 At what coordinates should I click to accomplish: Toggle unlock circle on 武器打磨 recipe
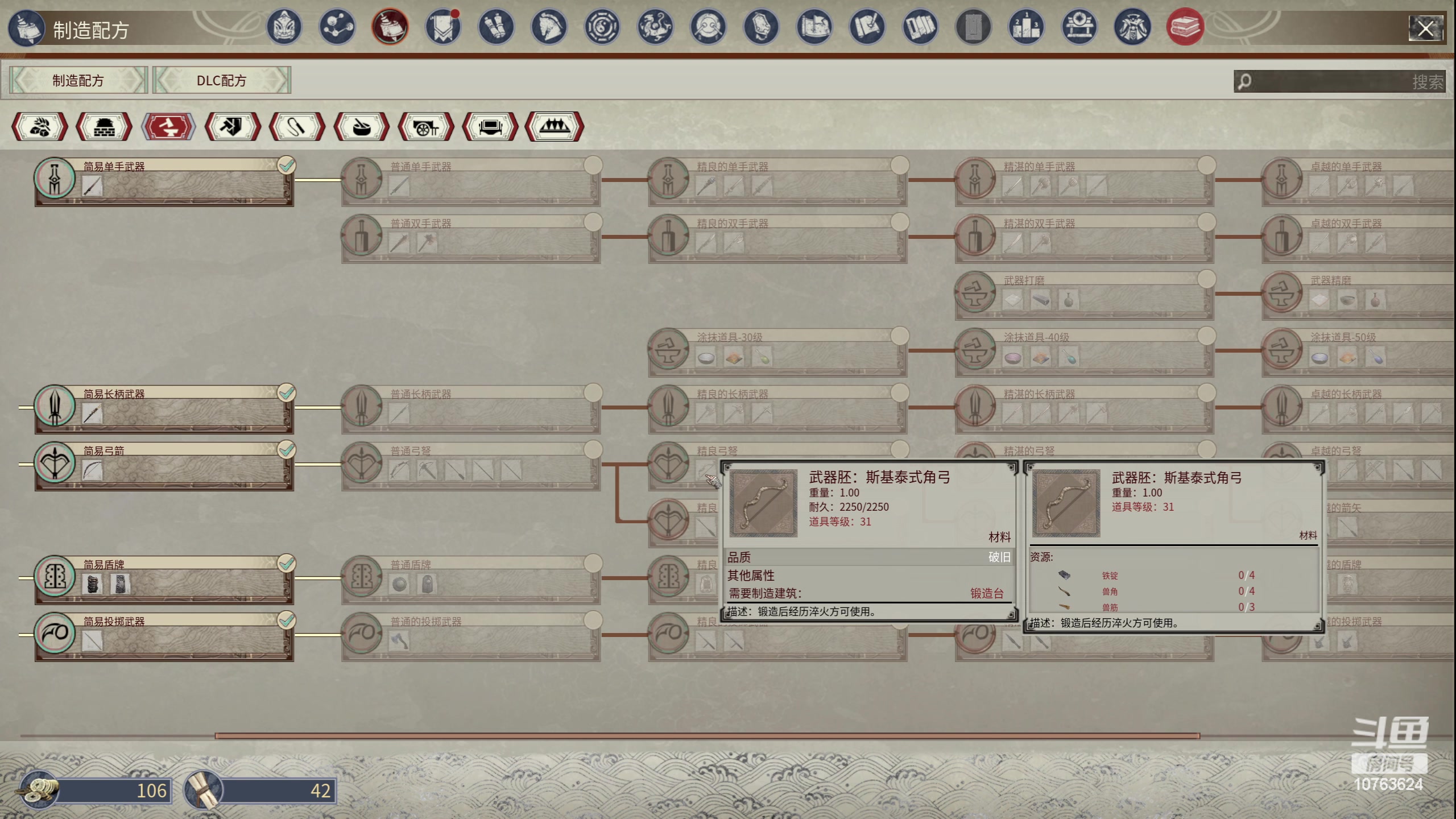point(1206,279)
